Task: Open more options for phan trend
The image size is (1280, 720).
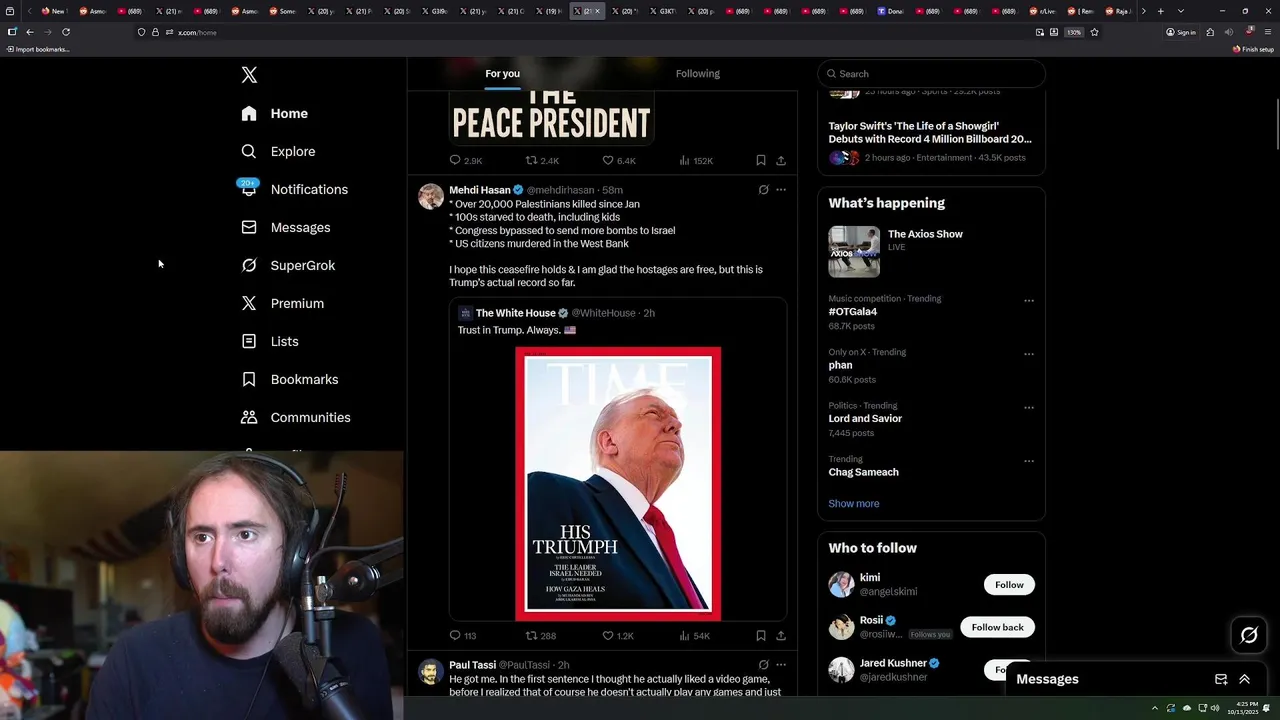Action: [1029, 355]
